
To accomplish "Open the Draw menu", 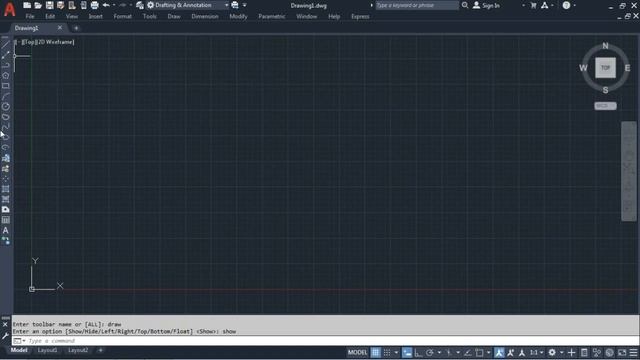I will tap(174, 17).
